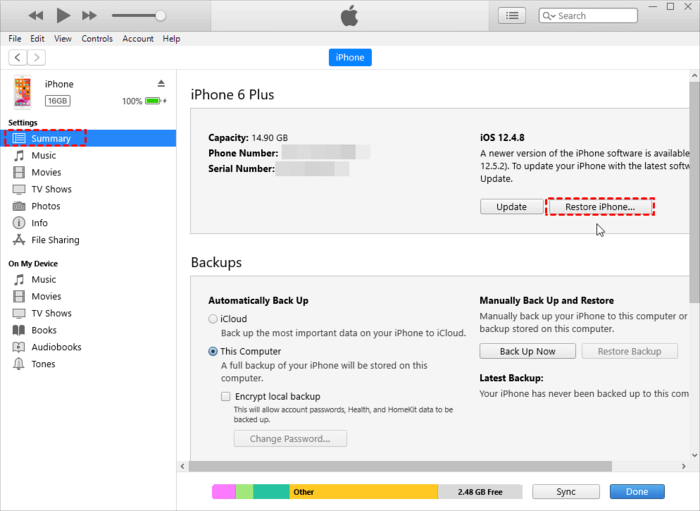This screenshot has height=511, width=700.
Task: Skip forward with fast-forward icon
Action: 89,15
